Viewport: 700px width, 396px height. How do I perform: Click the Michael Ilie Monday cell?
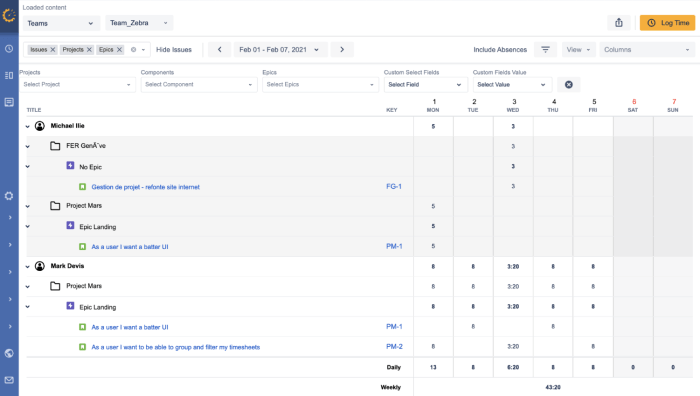point(433,126)
